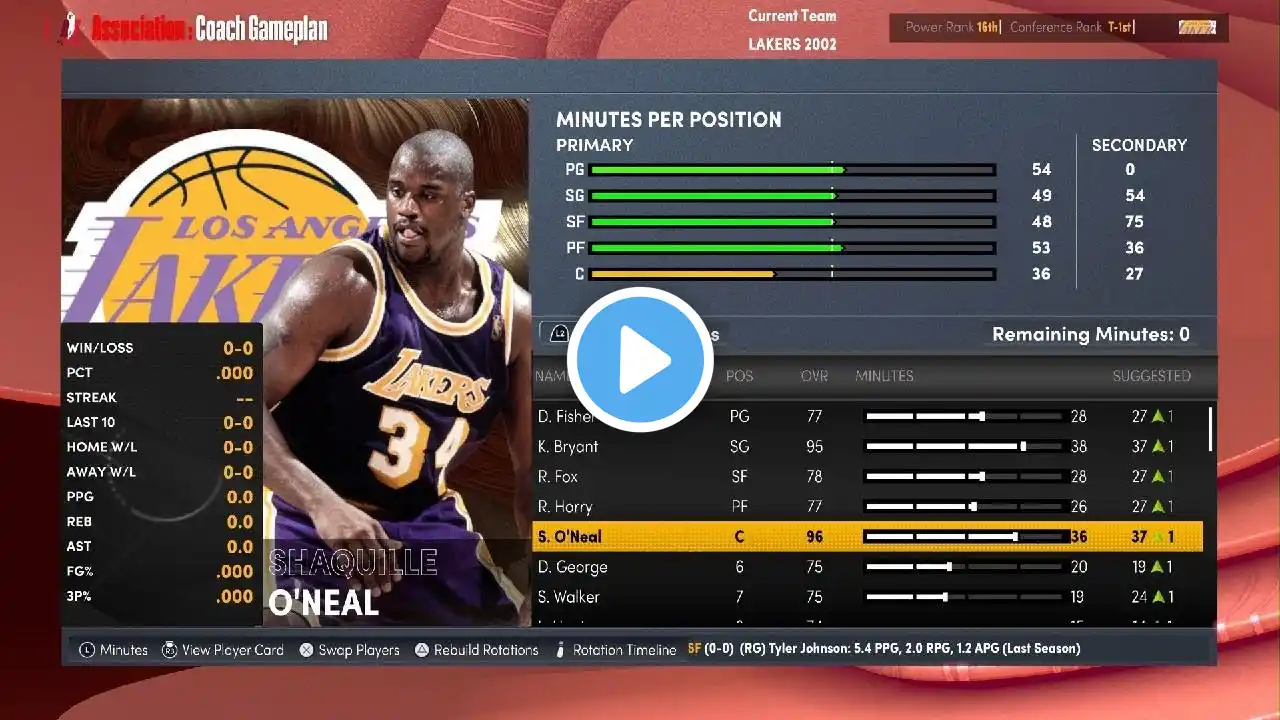
Task: Open Rotation Timeline
Action: pos(625,650)
